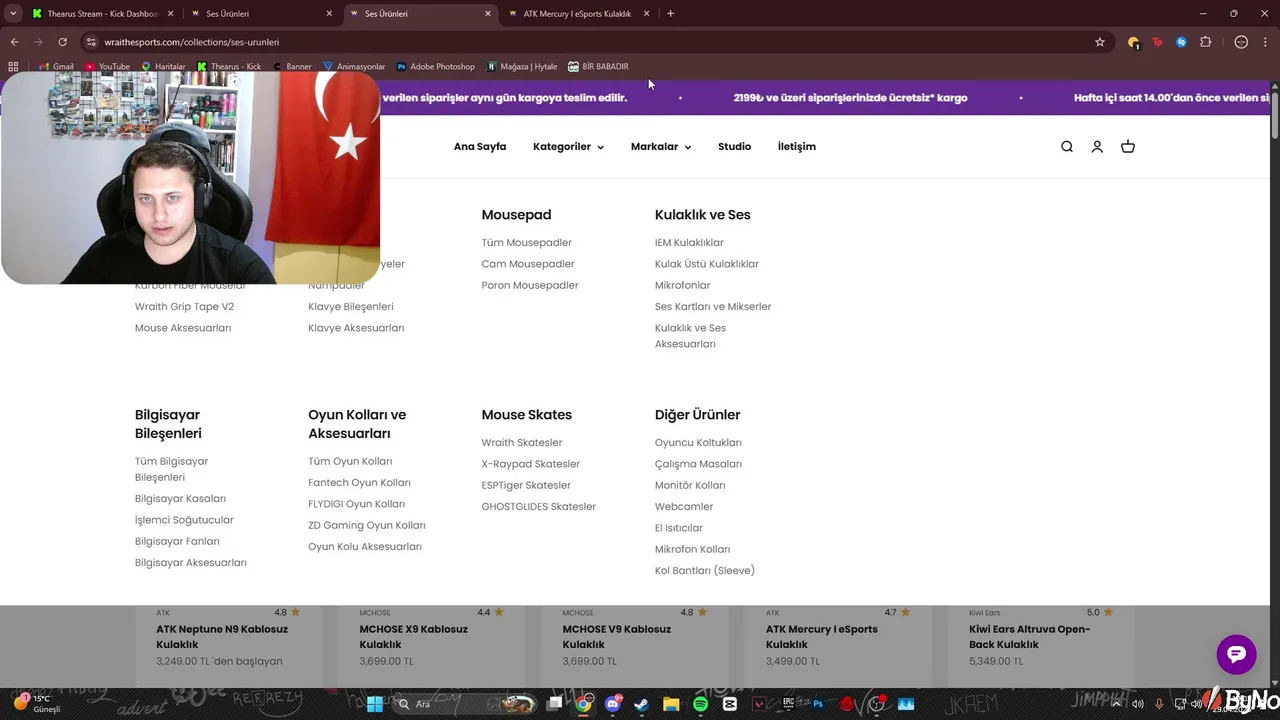Open a new browser tab
The image size is (1280, 720).
(670, 14)
